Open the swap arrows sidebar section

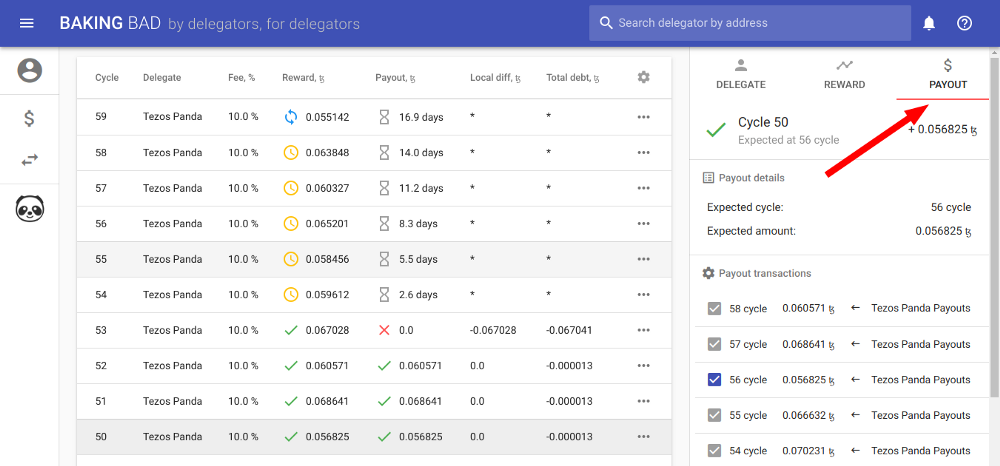pyautogui.click(x=29, y=160)
